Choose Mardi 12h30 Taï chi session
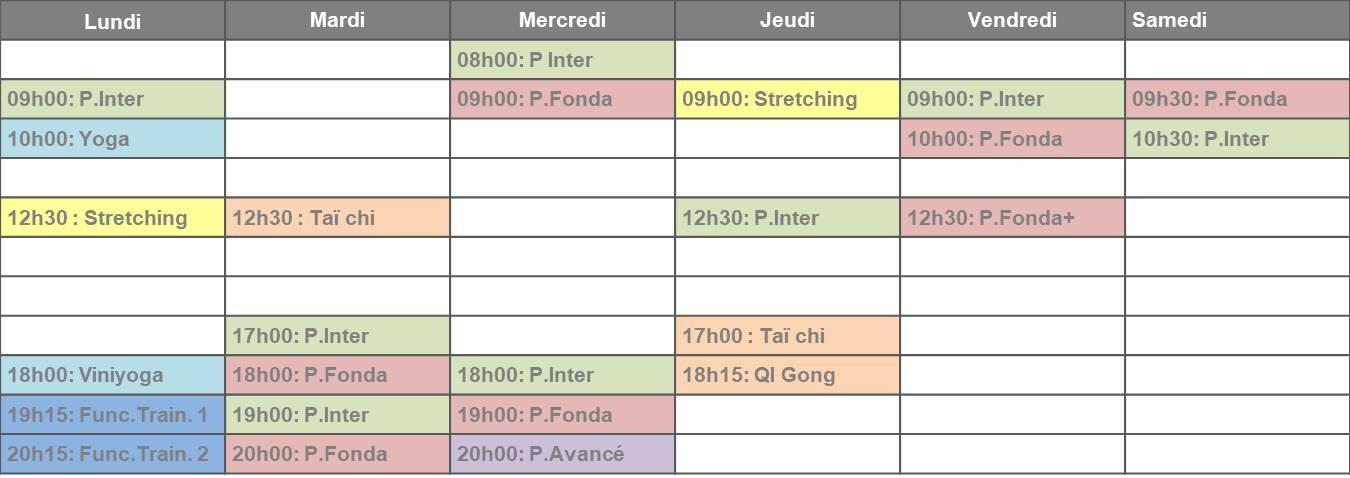 click(338, 218)
